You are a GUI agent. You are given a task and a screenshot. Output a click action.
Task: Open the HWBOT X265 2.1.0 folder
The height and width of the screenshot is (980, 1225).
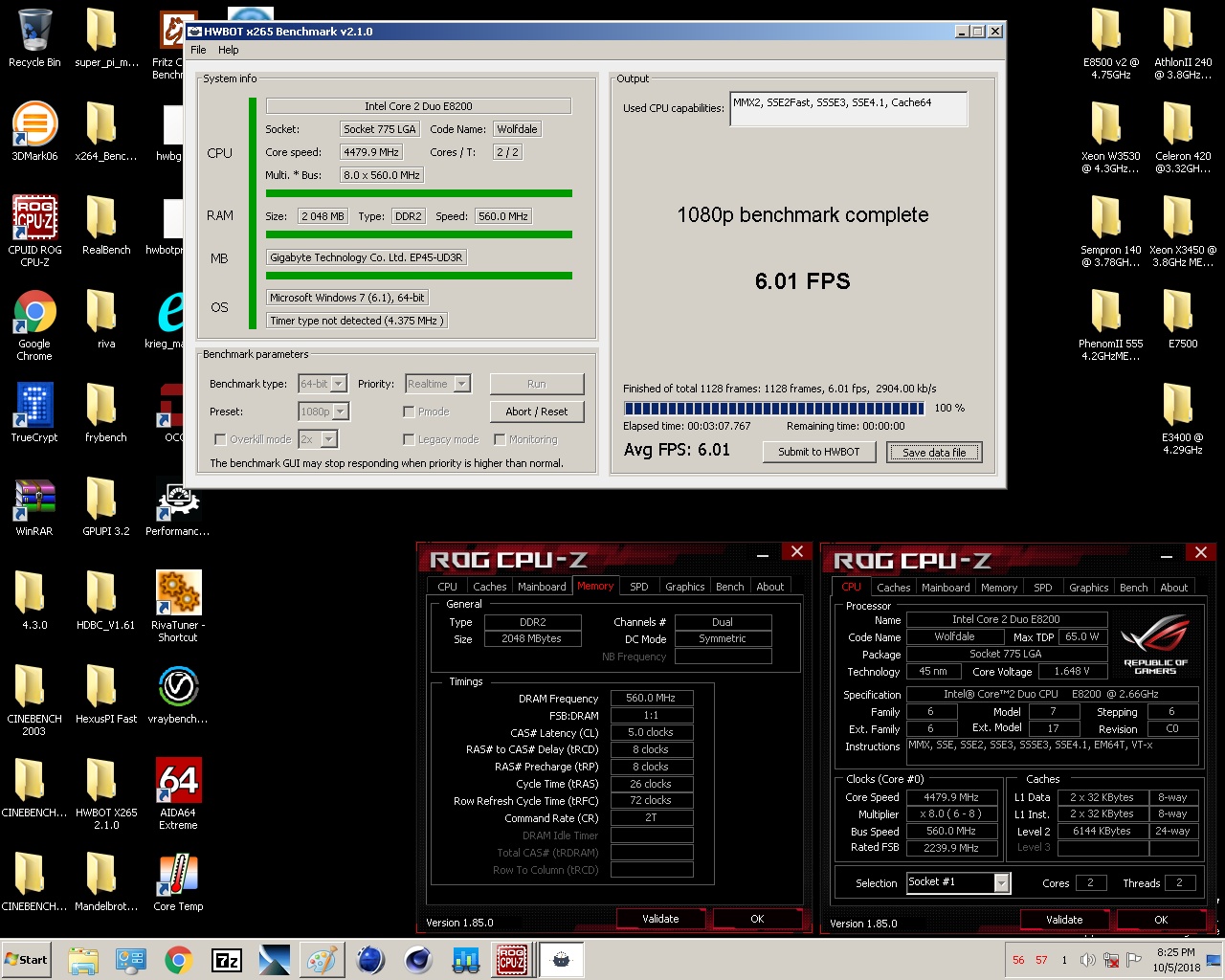coord(106,792)
